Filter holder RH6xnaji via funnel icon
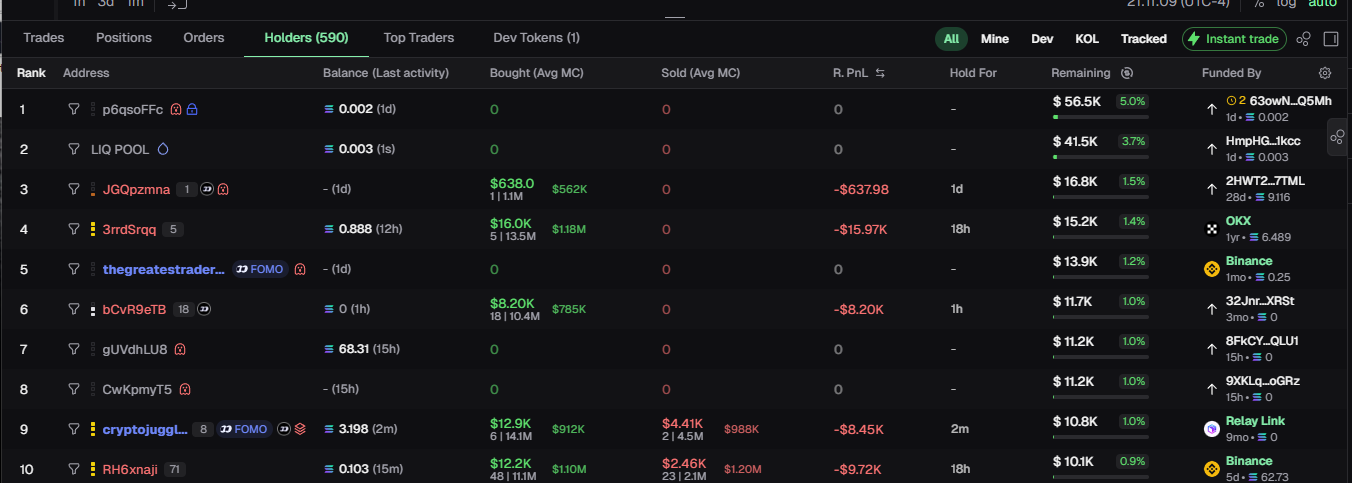This screenshot has width=1352, height=483. pyautogui.click(x=73, y=469)
